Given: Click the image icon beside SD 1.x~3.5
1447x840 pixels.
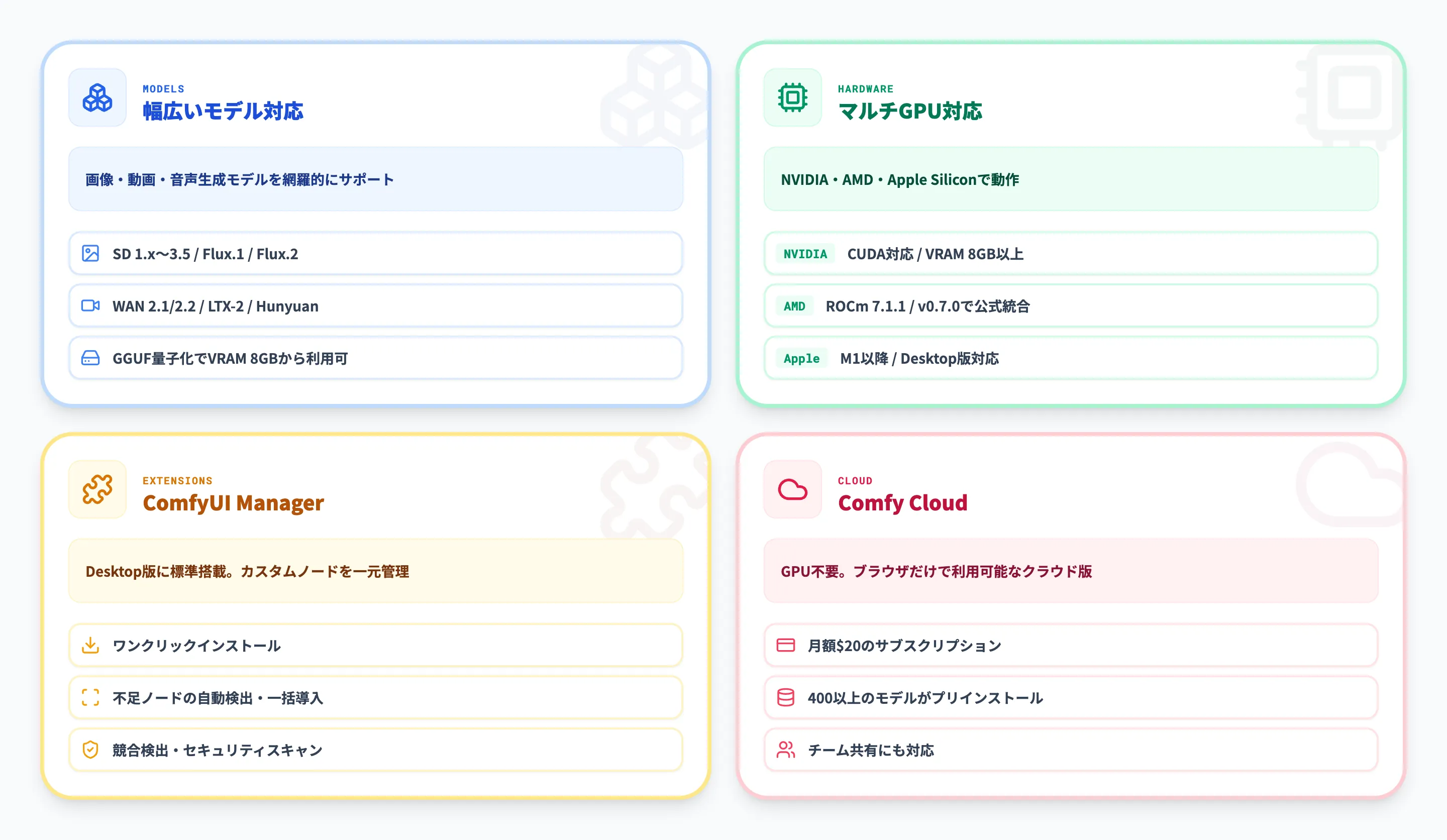Looking at the screenshot, I should click(x=91, y=253).
